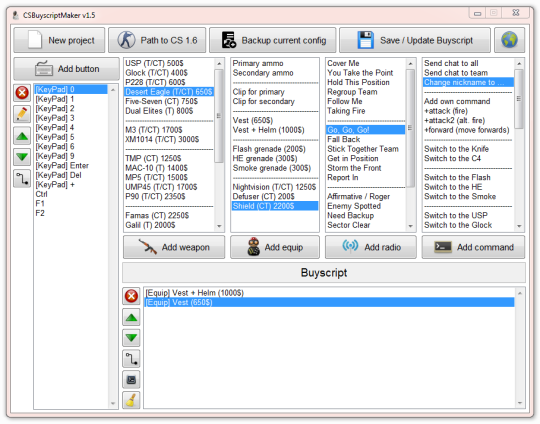Click the console icon beside buyscript list

coord(131,380)
